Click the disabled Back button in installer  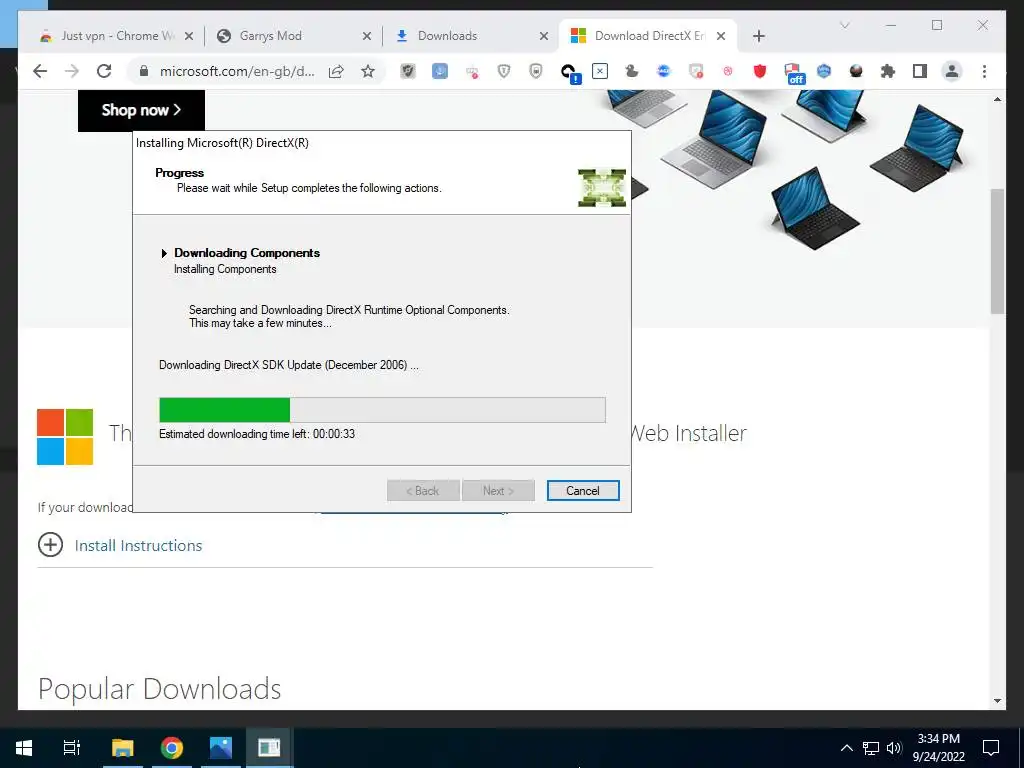point(423,490)
